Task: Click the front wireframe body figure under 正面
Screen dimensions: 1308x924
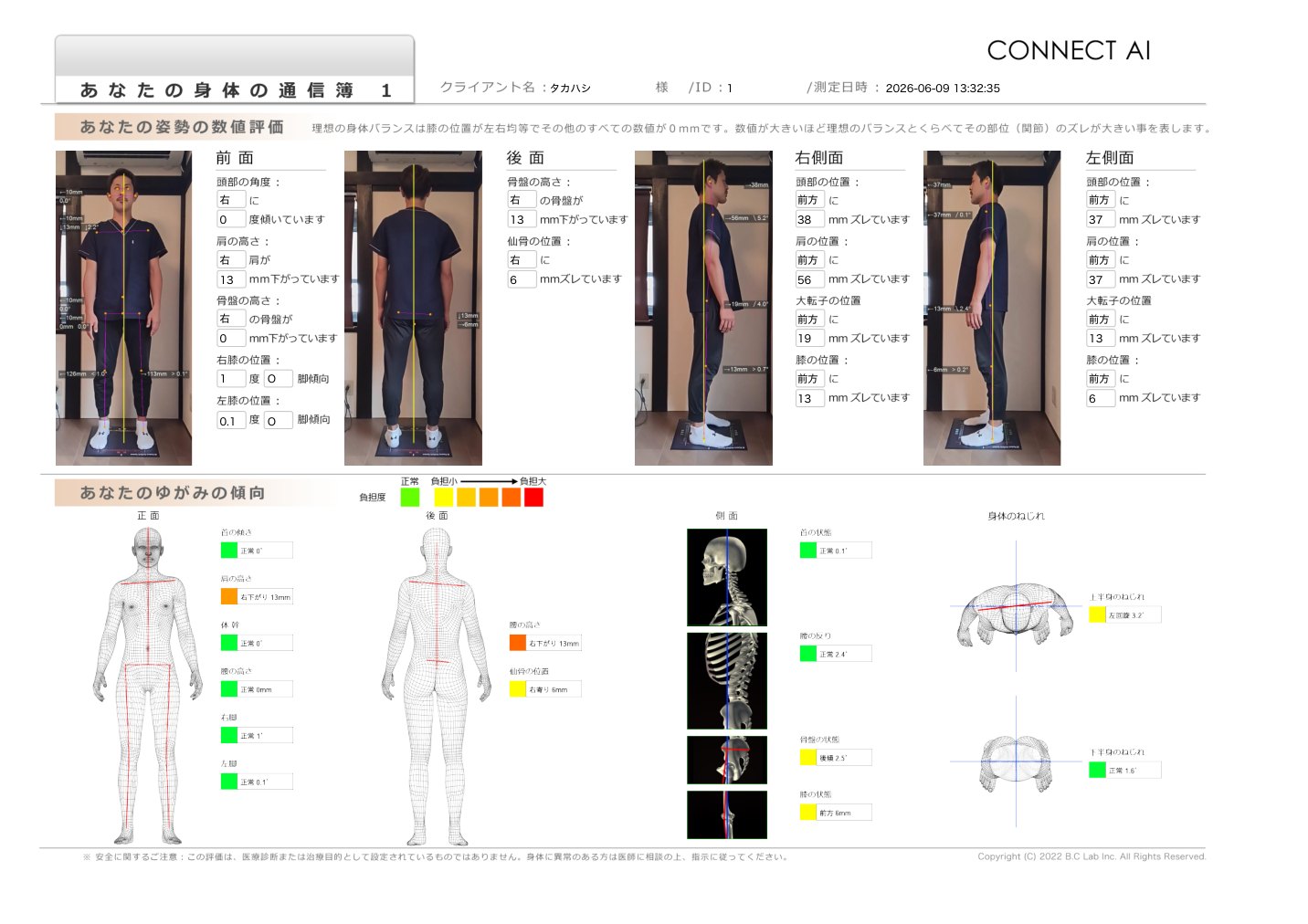Action: [x=148, y=685]
